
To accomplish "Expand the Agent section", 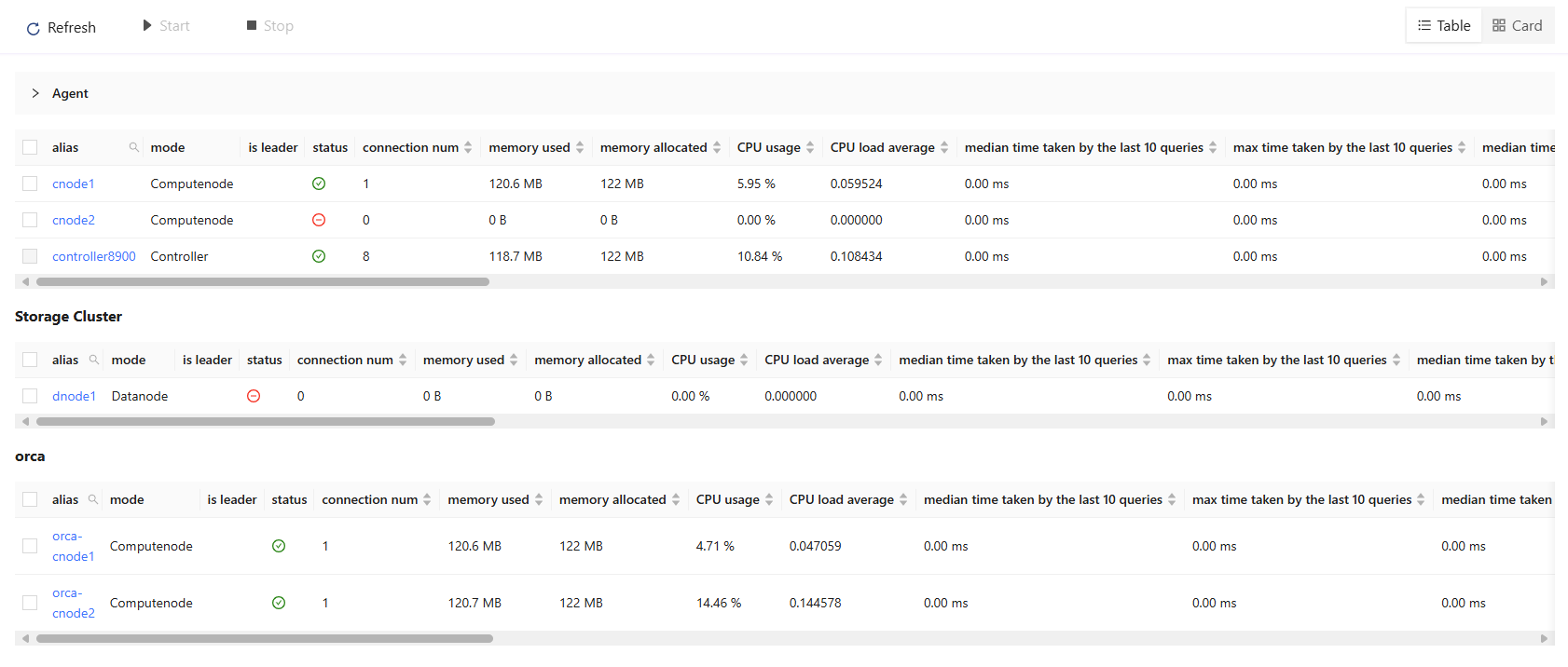I will tap(35, 93).
